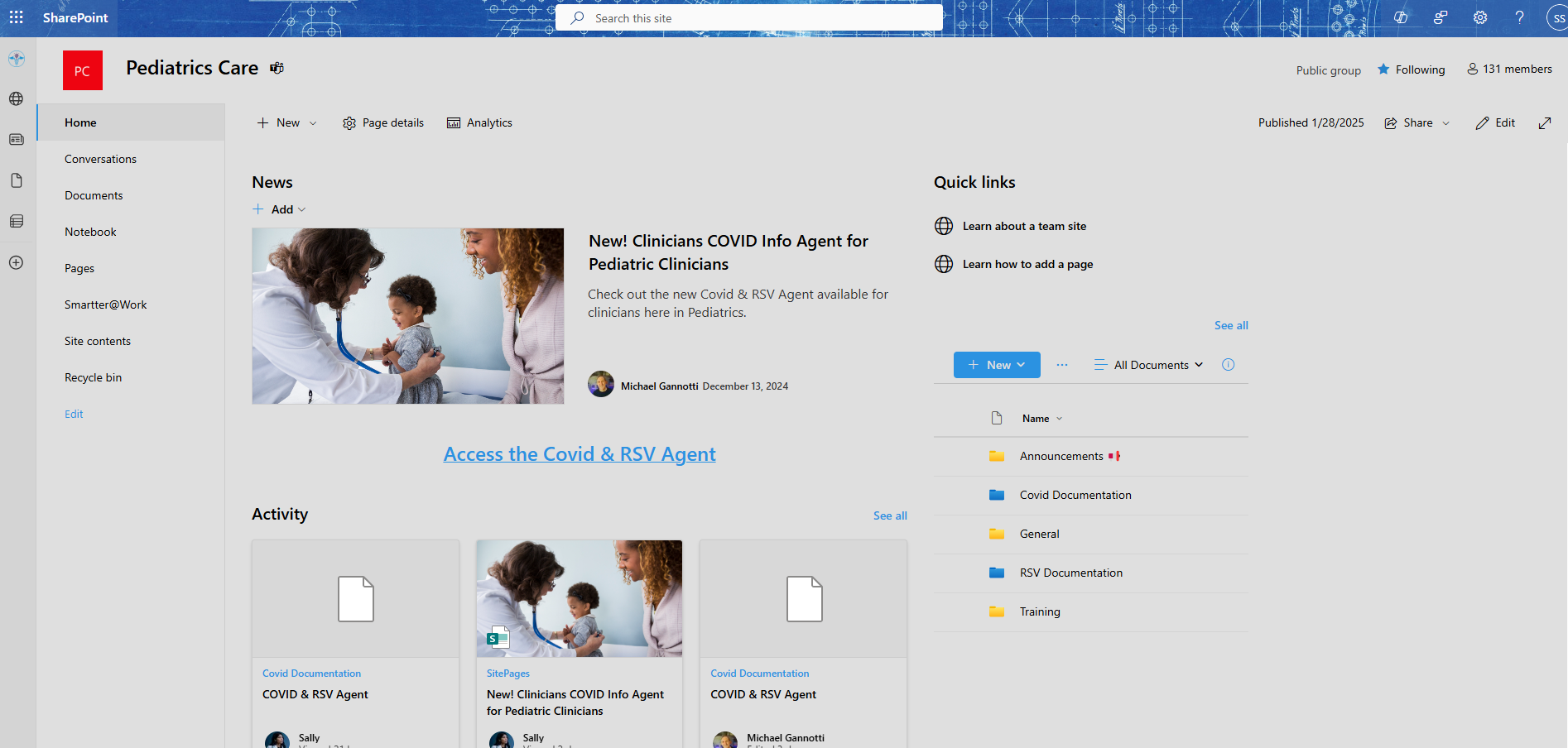Click the Create plus icon in left rail

pyautogui.click(x=16, y=262)
